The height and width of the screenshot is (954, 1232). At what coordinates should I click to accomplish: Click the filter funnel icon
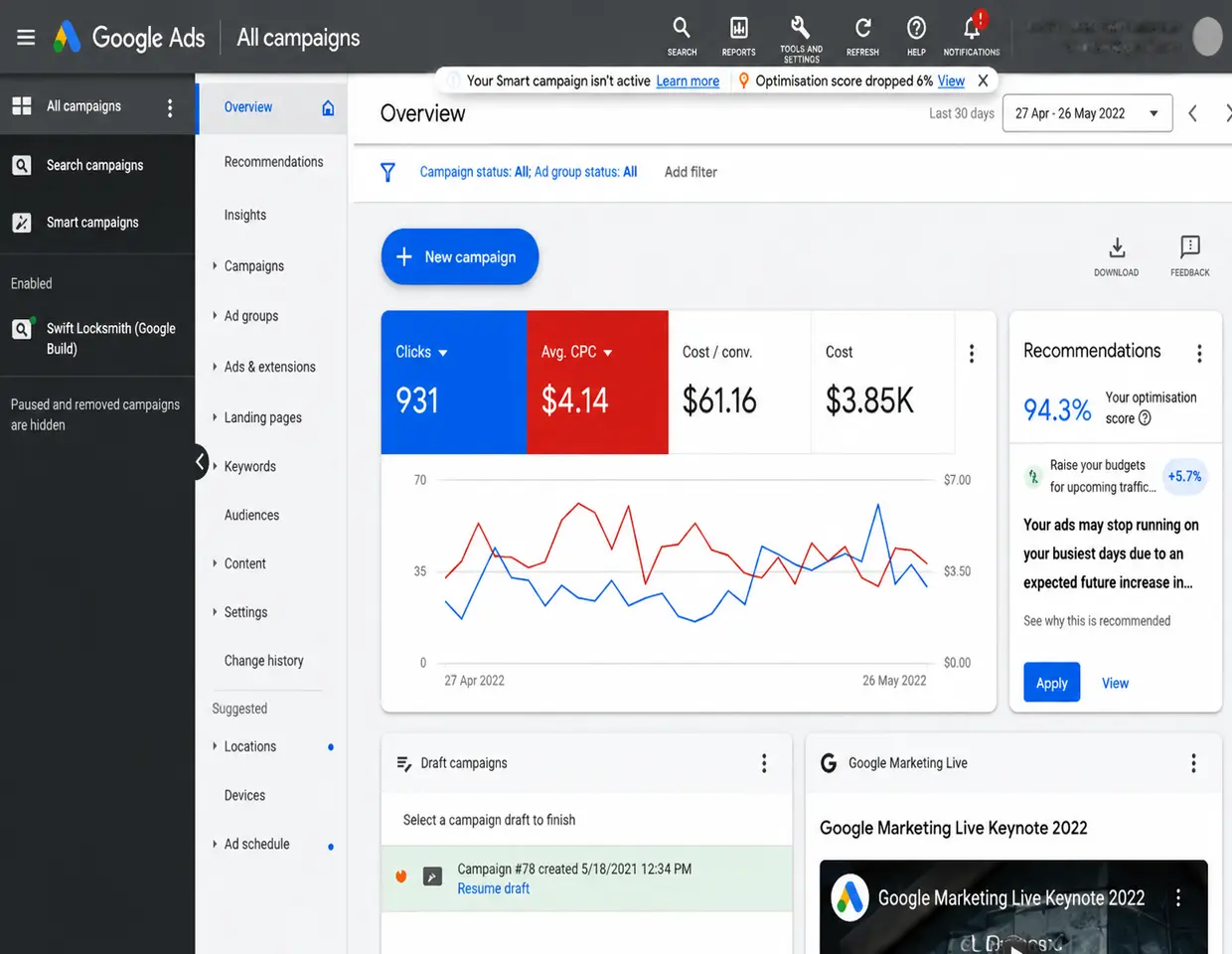tap(387, 172)
